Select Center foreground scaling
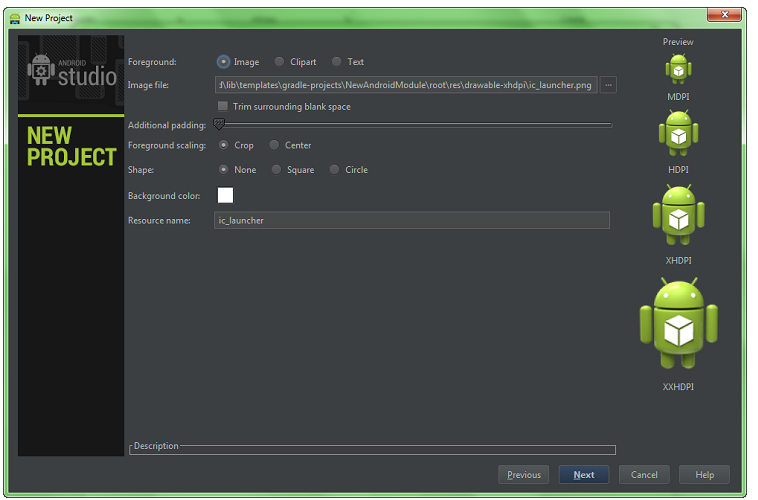Screen dimensions: 758x500 (274, 145)
